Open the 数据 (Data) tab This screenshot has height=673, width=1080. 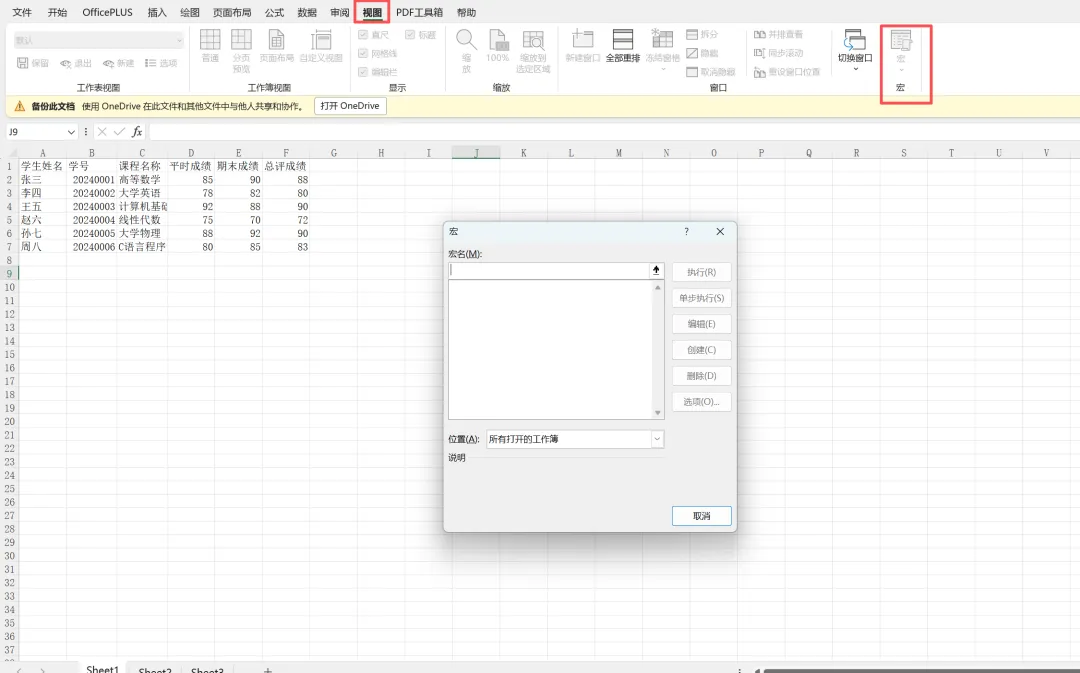point(307,12)
